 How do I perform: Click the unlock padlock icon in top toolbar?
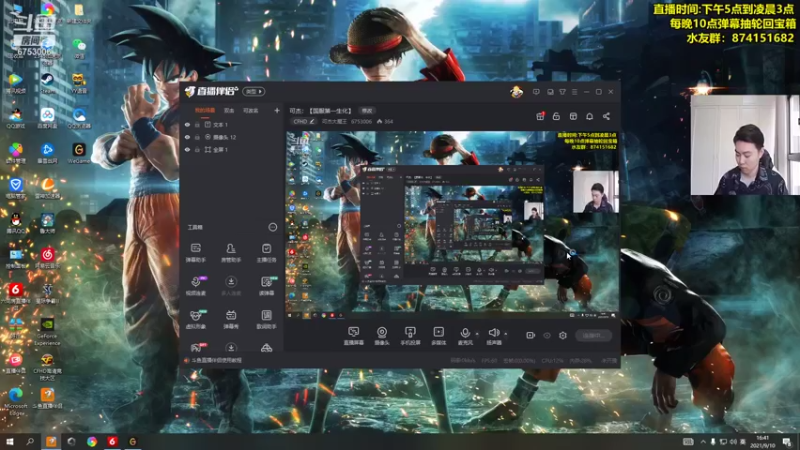point(556,116)
